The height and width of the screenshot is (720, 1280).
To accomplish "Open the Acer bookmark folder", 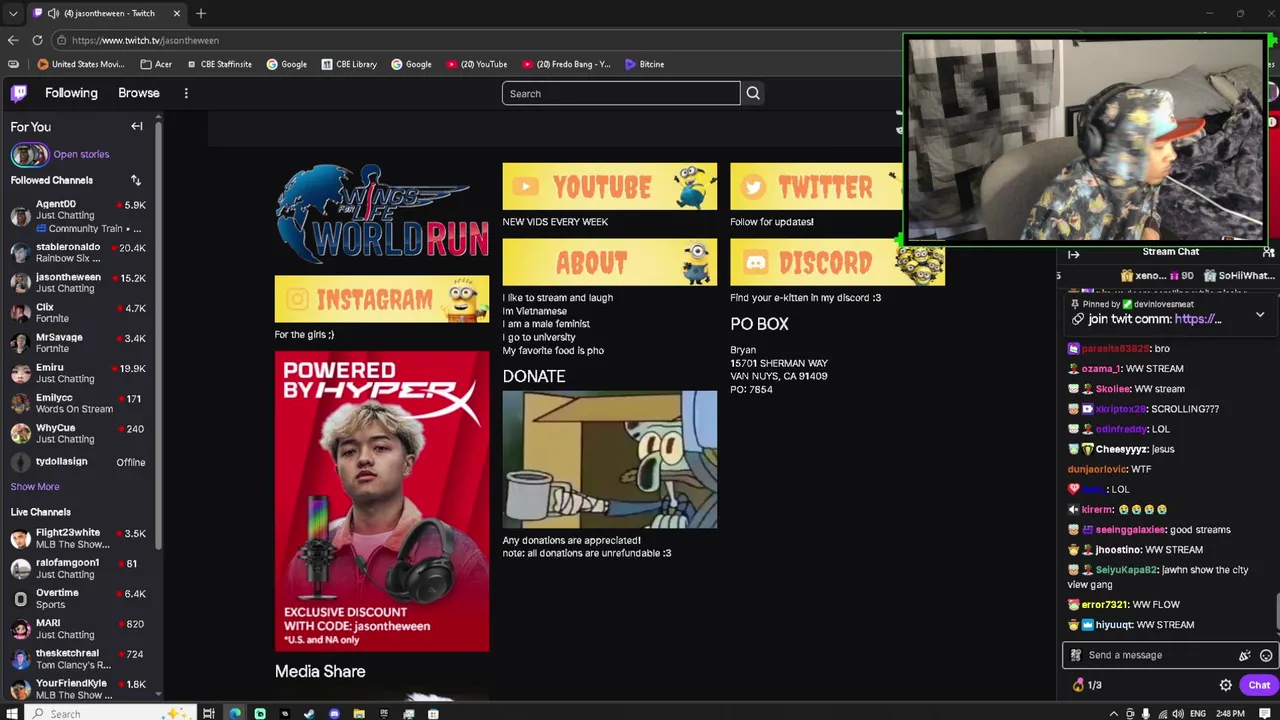I will pos(156,64).
